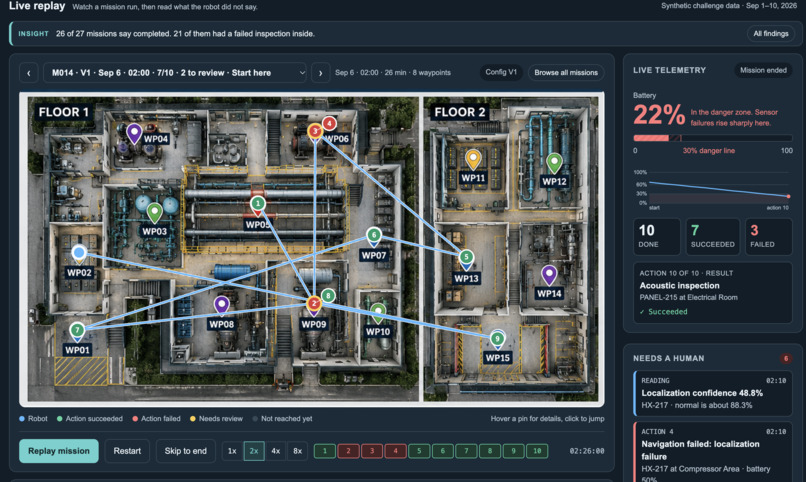Jump to failed action 2 in timeline
Screen dimensions: 806x482
(x=348, y=451)
